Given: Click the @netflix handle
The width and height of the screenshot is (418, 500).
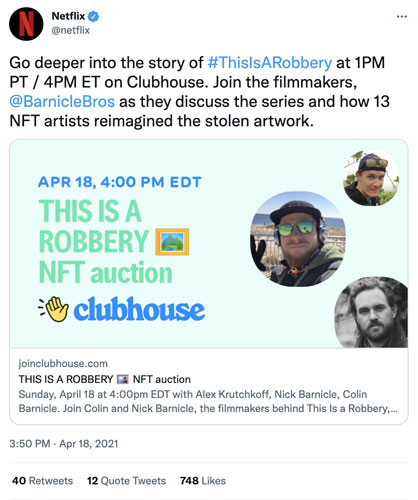Looking at the screenshot, I should click(71, 30).
